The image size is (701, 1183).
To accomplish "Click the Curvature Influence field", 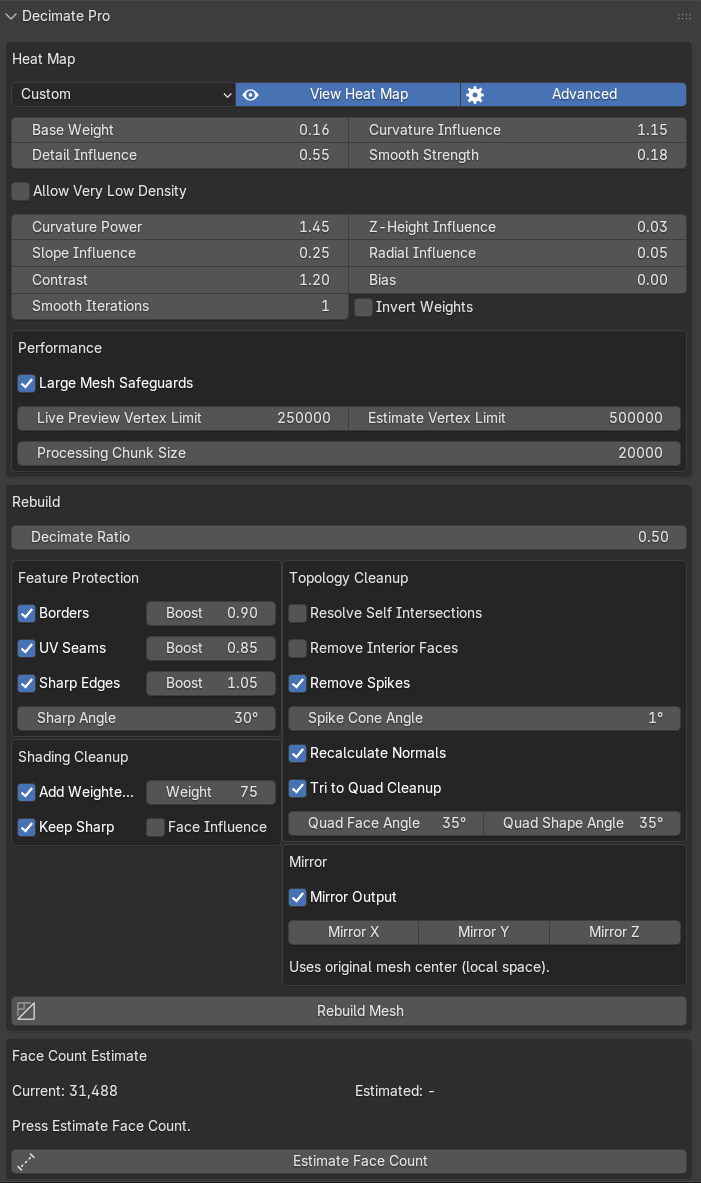I will pos(518,130).
